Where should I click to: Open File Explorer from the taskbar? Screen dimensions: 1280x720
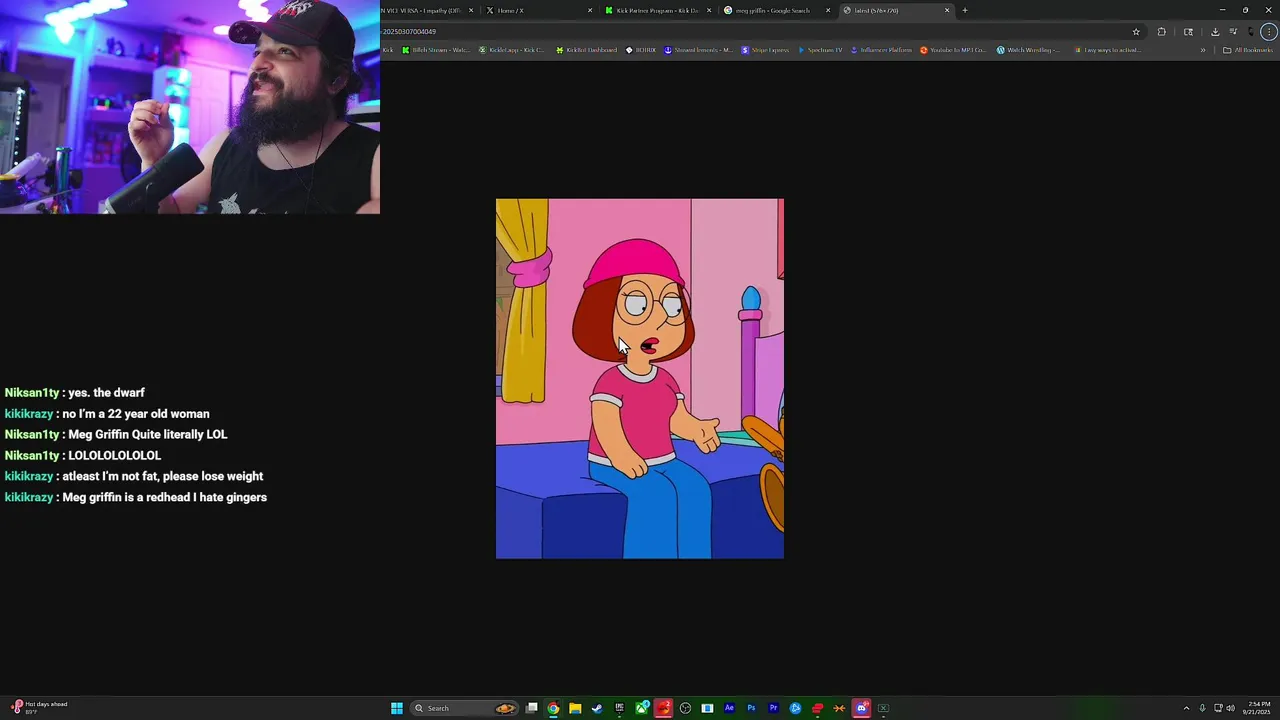[x=575, y=708]
